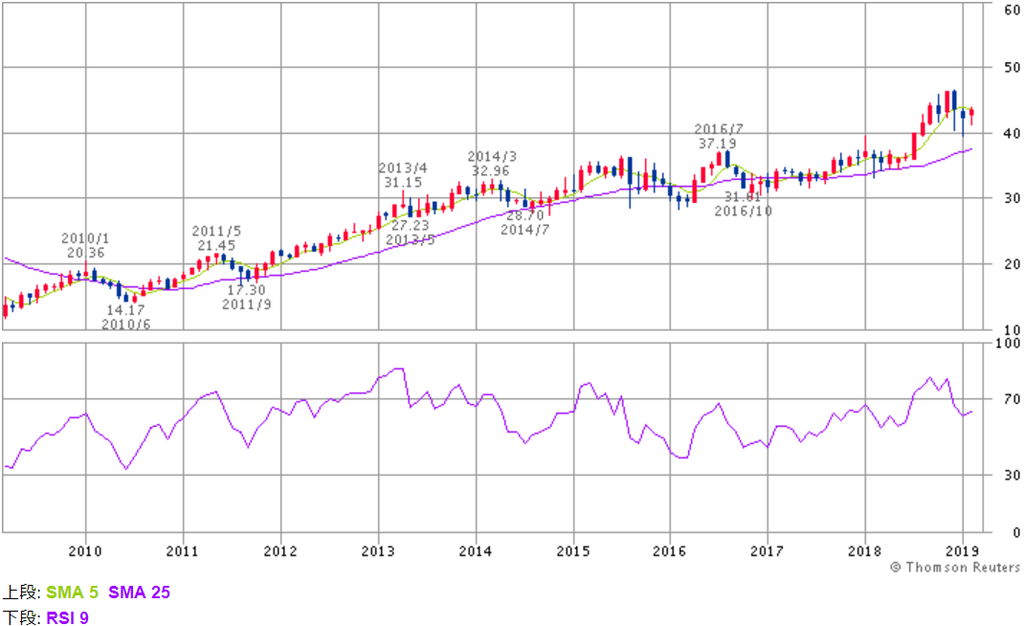Click the Thomson Reuters copyright text
Image resolution: width=1024 pixels, height=626 pixels.
click(955, 567)
